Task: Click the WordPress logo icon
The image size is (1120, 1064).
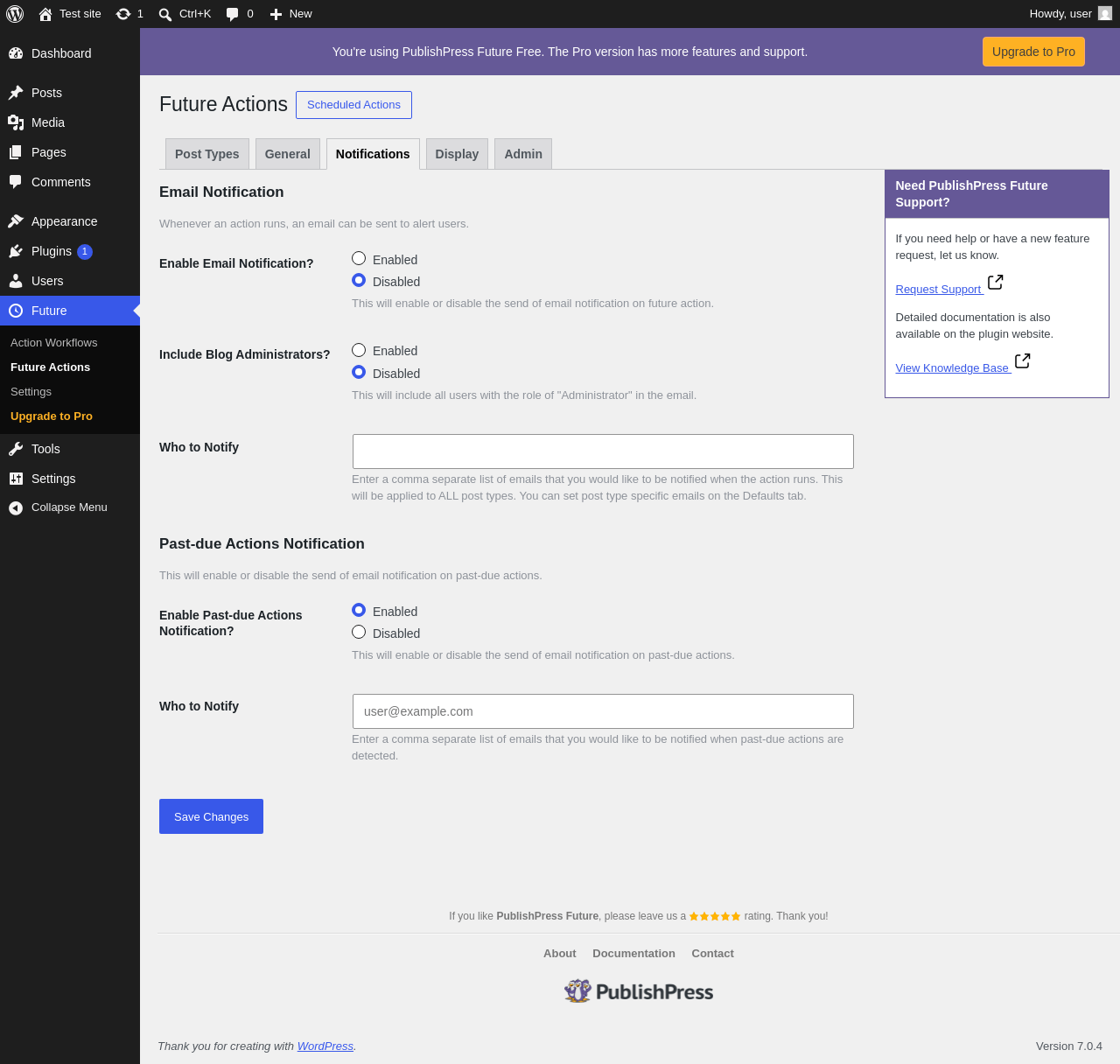Action: pyautogui.click(x=15, y=14)
